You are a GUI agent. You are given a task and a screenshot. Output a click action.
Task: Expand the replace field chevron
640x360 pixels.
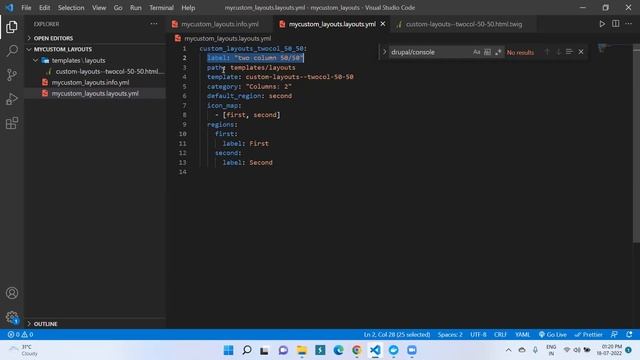click(x=384, y=52)
